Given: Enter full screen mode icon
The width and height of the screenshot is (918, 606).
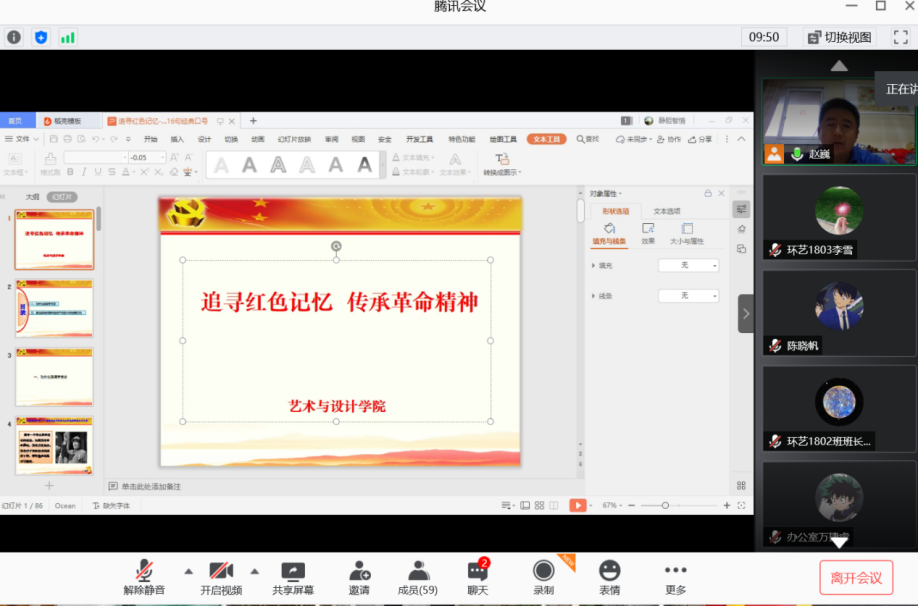Looking at the screenshot, I should (900, 37).
